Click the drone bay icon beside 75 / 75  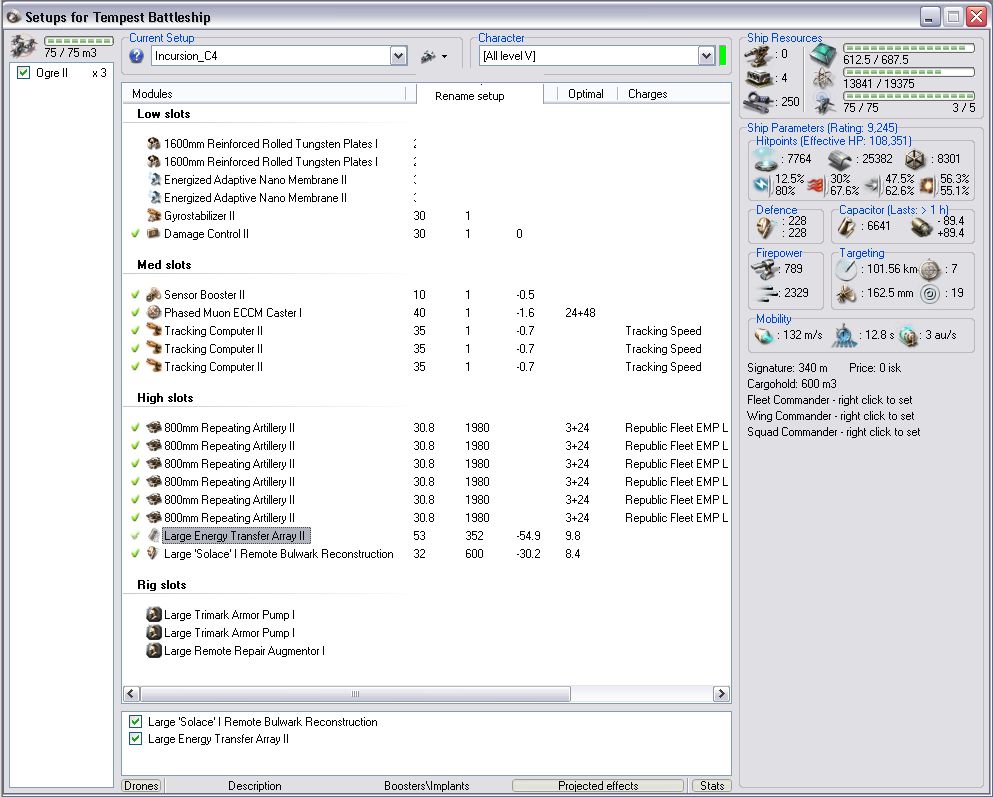coord(823,102)
